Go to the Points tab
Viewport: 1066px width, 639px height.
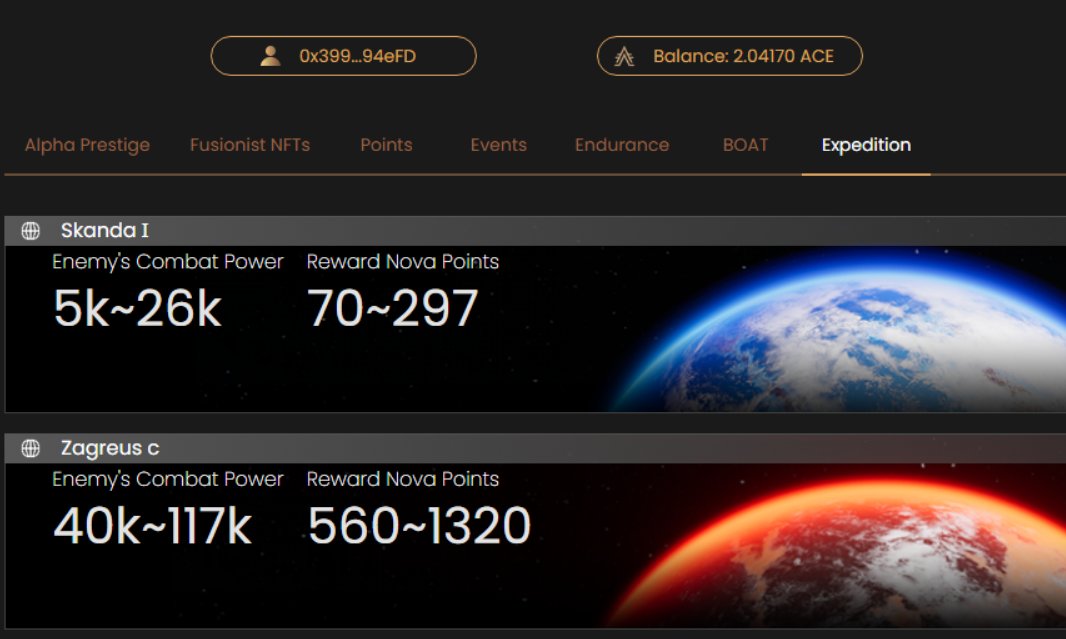click(386, 145)
